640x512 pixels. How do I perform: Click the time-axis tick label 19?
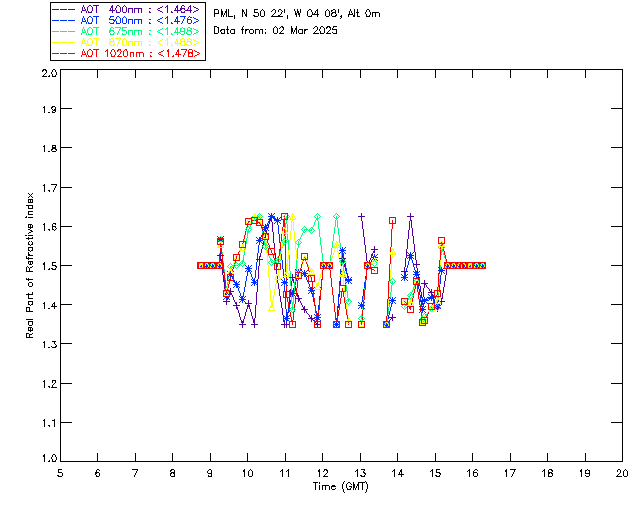click(x=585, y=473)
